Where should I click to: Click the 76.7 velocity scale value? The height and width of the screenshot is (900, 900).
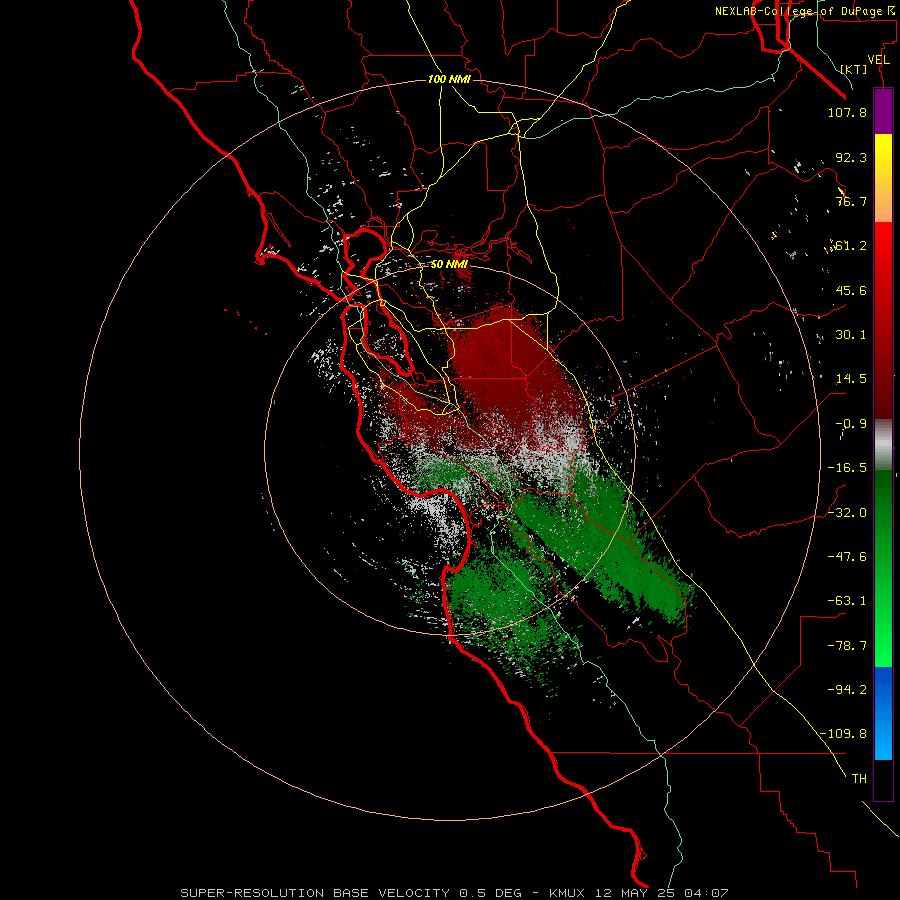pos(851,201)
